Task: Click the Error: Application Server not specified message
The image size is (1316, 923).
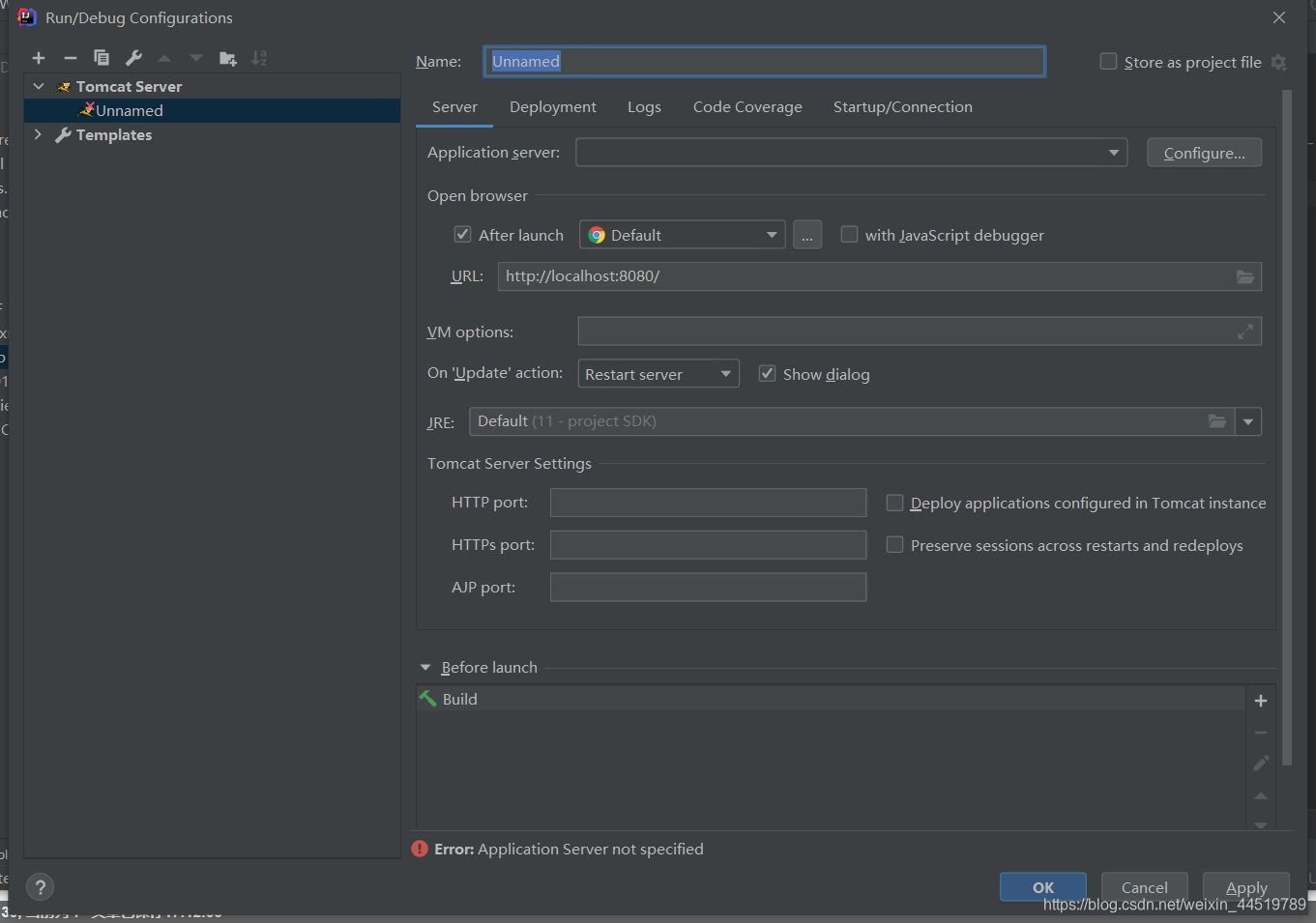Action: pyautogui.click(x=569, y=850)
